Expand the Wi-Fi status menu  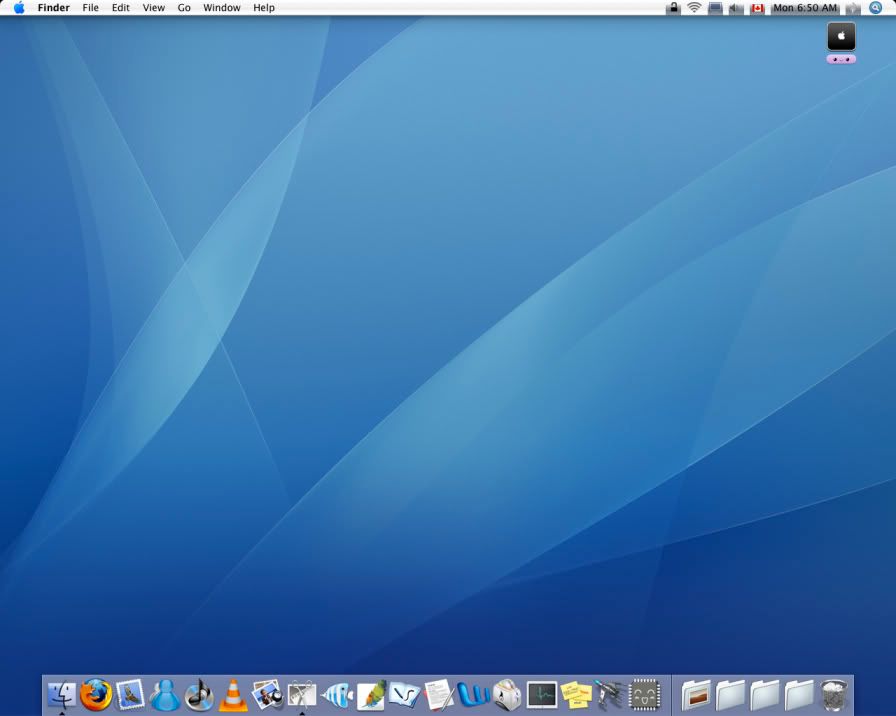coord(694,8)
